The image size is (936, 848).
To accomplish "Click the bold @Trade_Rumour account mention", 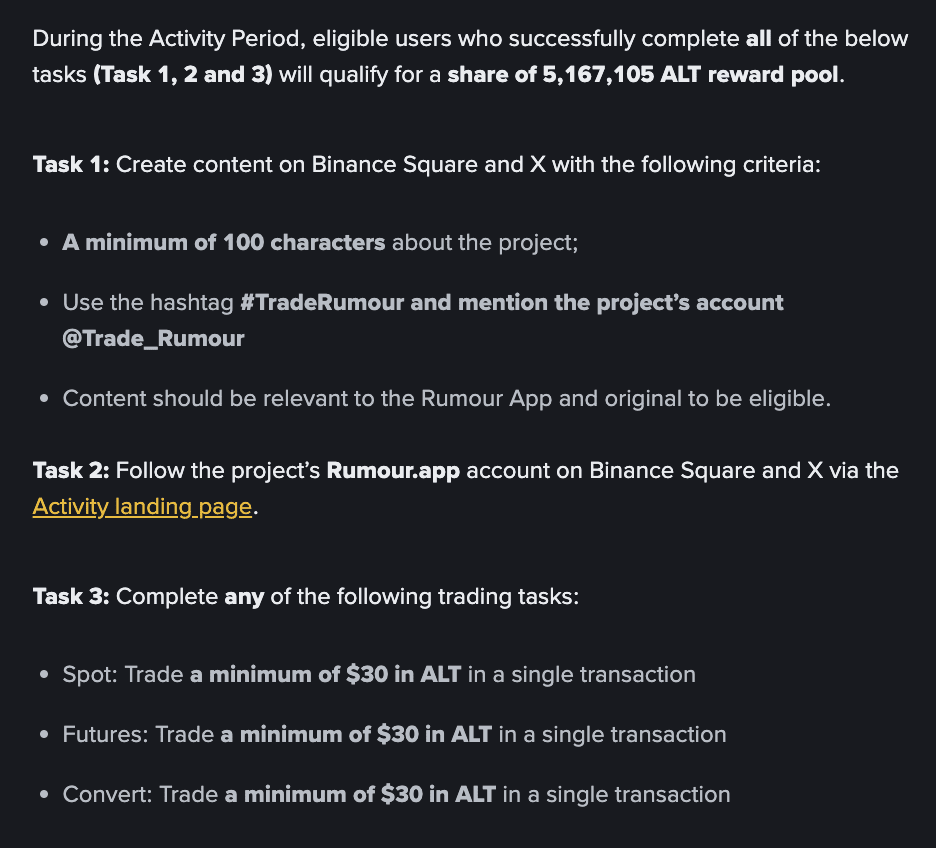I will pyautogui.click(x=153, y=338).
